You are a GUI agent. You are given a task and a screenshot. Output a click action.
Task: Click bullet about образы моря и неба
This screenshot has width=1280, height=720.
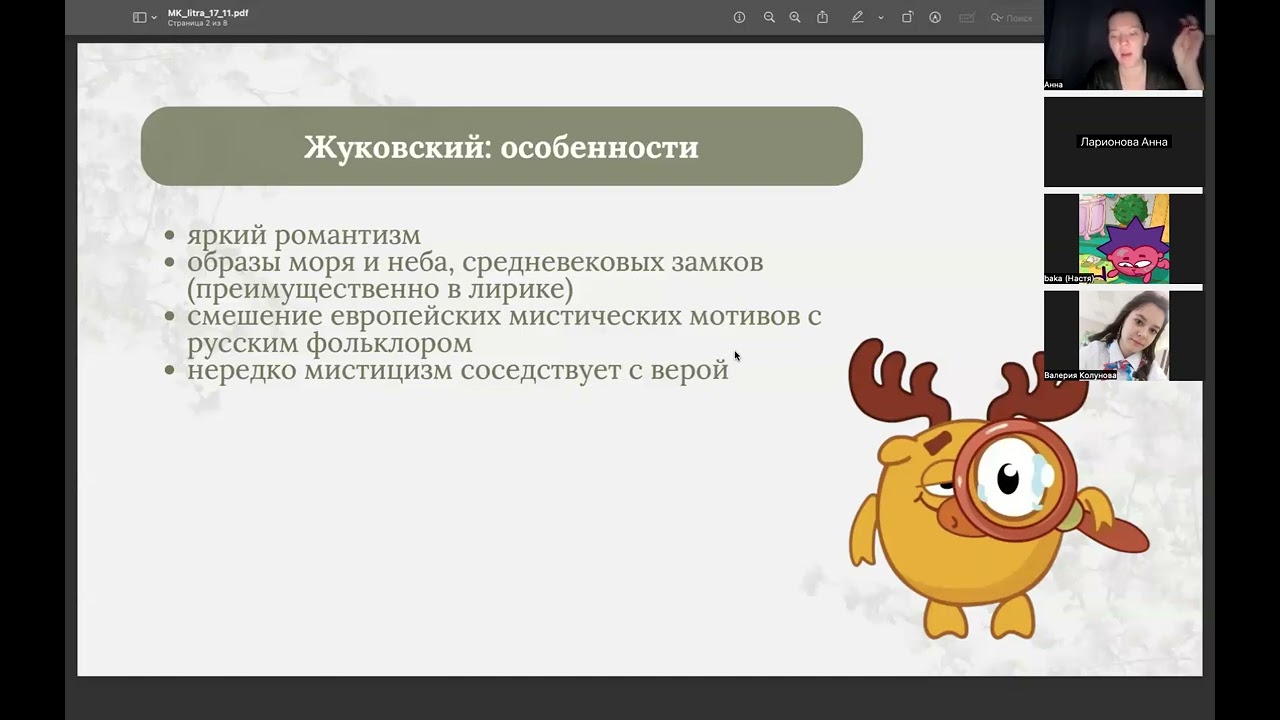[x=474, y=276]
